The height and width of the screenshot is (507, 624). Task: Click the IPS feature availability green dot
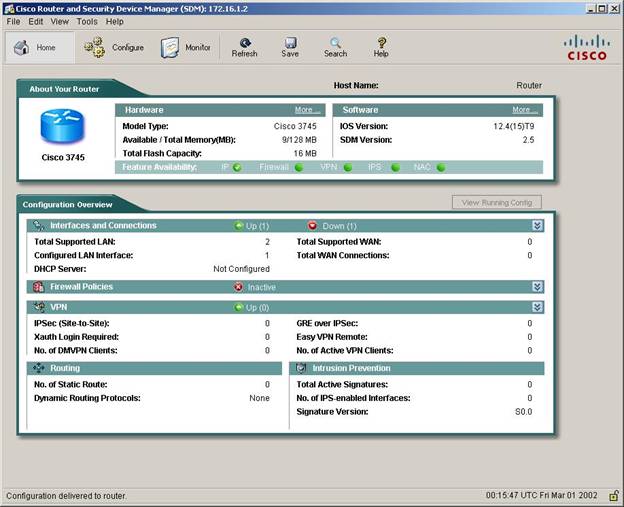click(396, 168)
